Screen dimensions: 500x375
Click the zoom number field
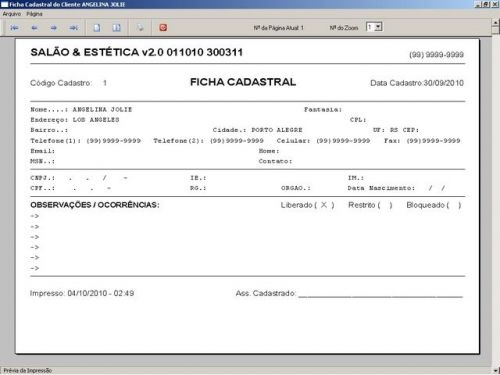coord(370,27)
